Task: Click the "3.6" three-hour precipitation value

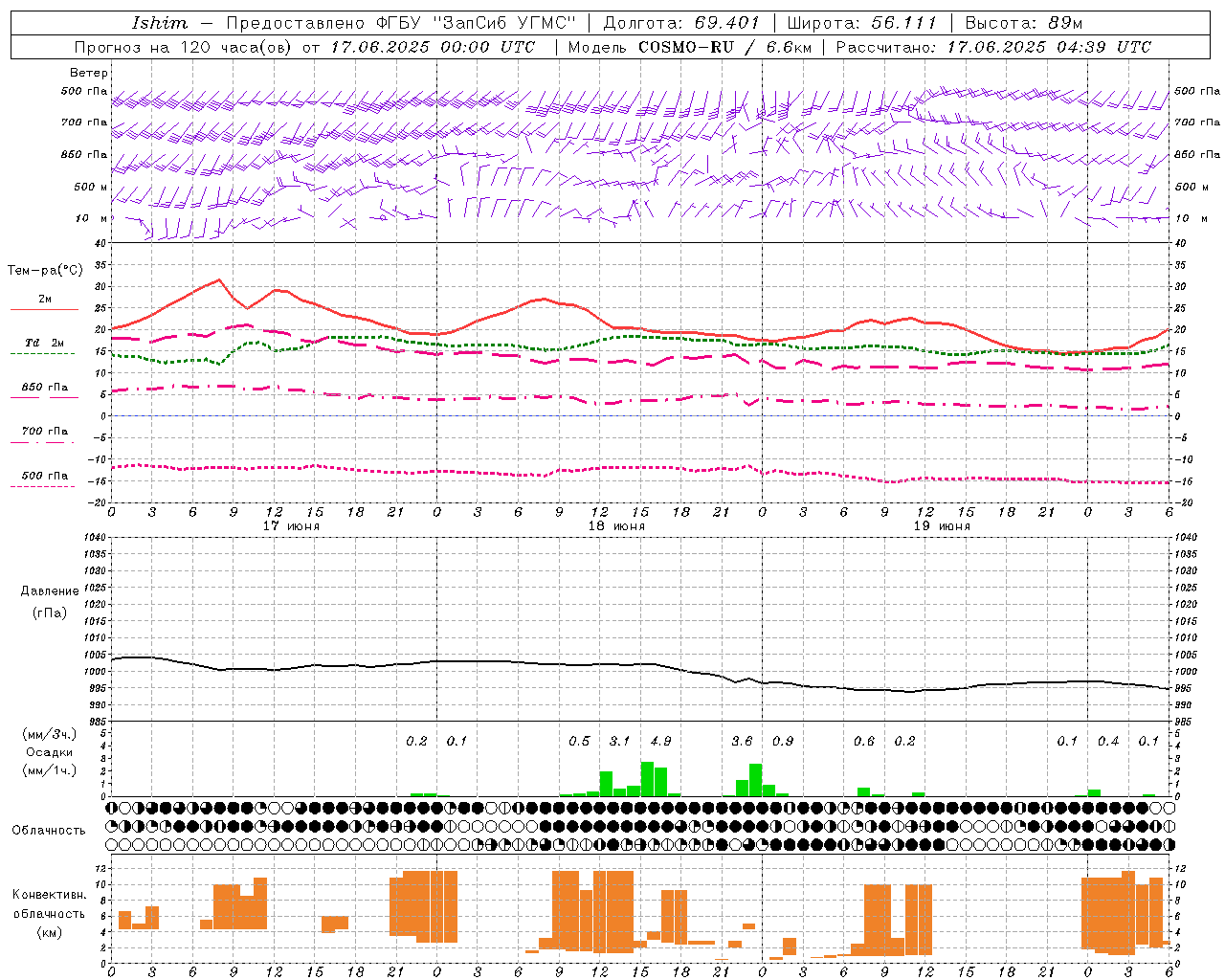Action: [x=742, y=741]
